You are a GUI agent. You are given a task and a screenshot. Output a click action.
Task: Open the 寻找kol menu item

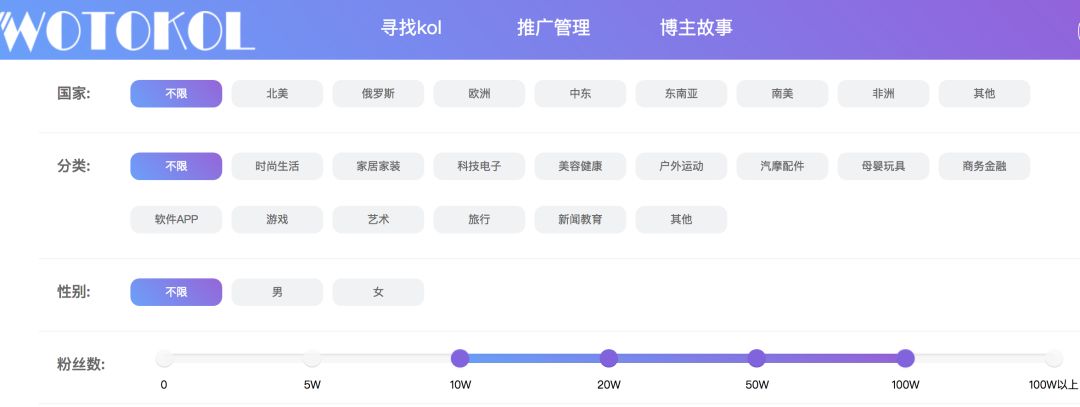pyautogui.click(x=411, y=28)
